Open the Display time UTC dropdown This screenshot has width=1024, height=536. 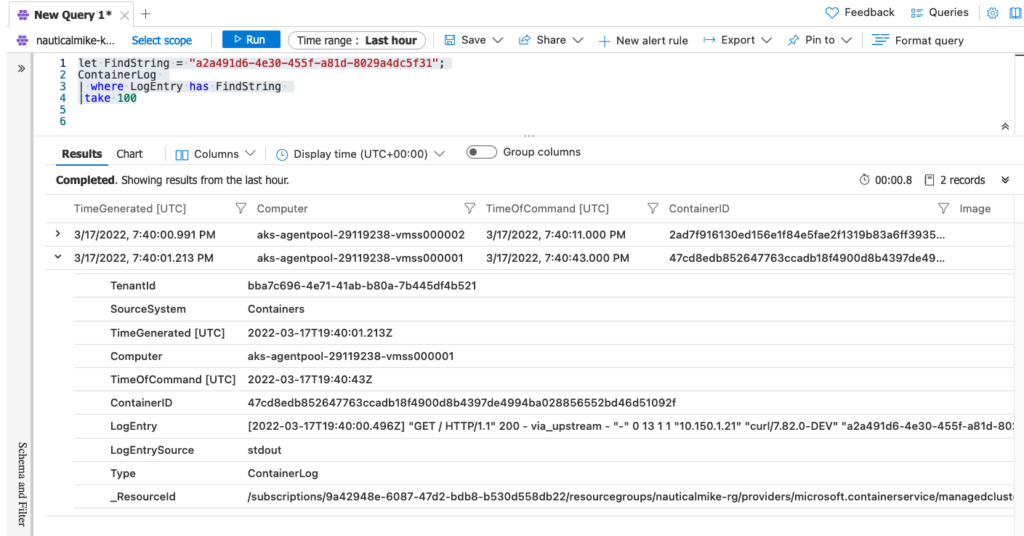(360, 154)
